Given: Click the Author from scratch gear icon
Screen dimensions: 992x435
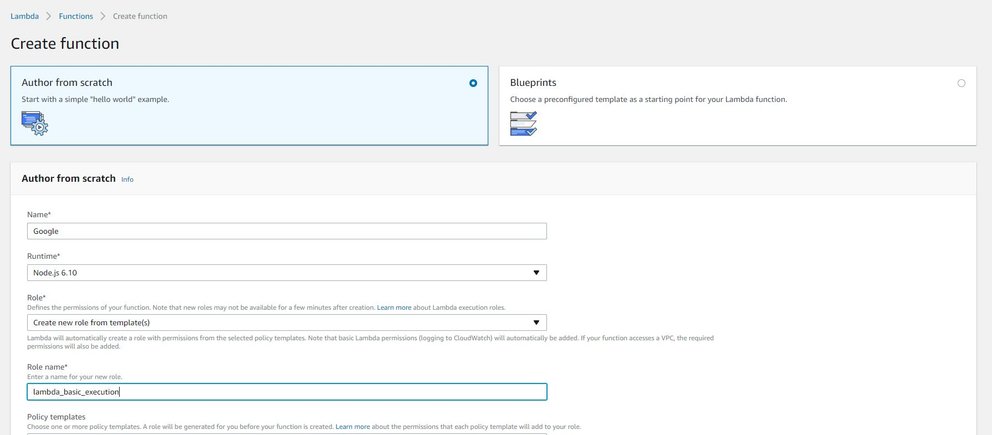Looking at the screenshot, I should pos(35,123).
